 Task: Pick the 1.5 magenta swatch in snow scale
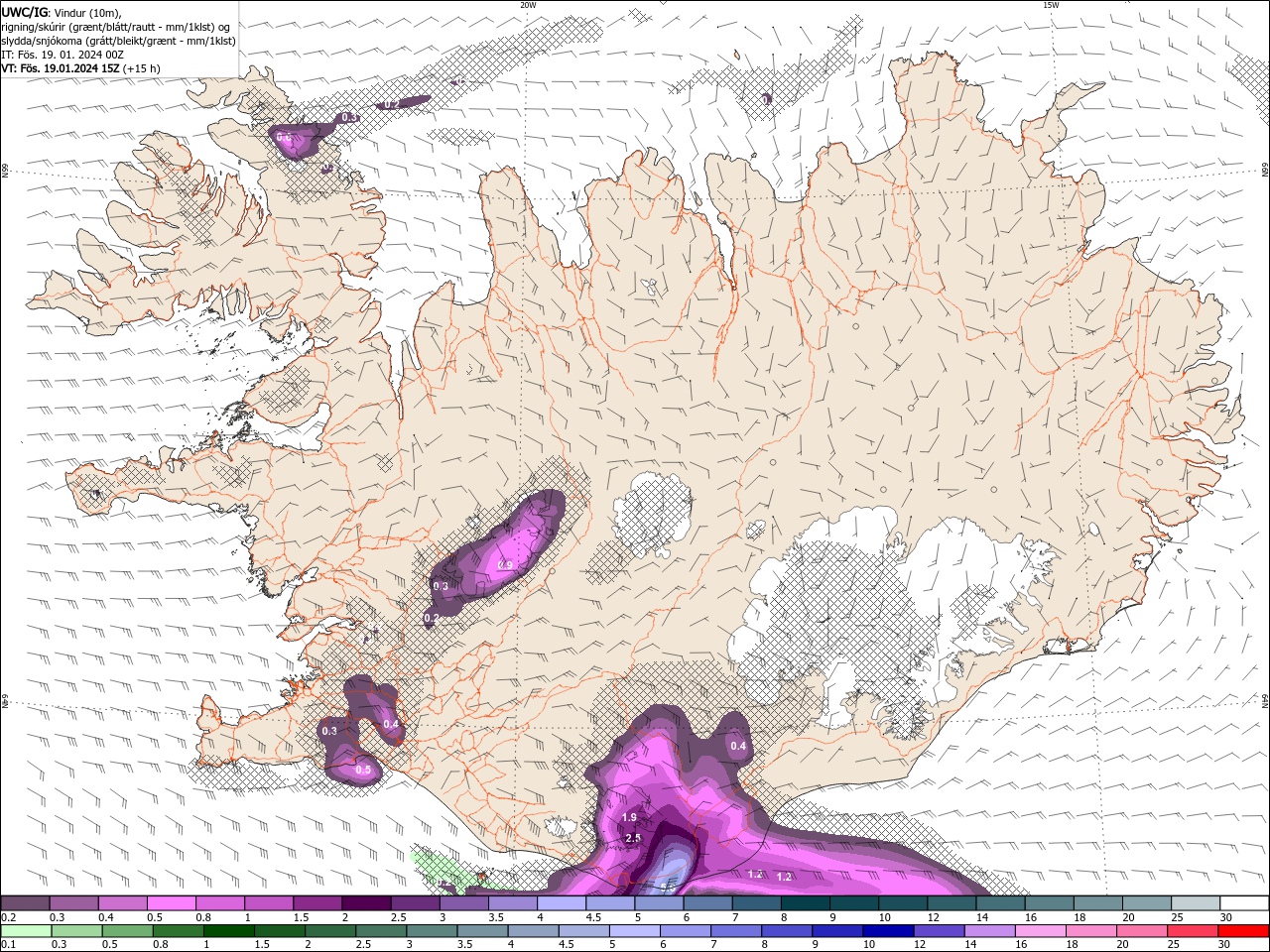[317, 903]
